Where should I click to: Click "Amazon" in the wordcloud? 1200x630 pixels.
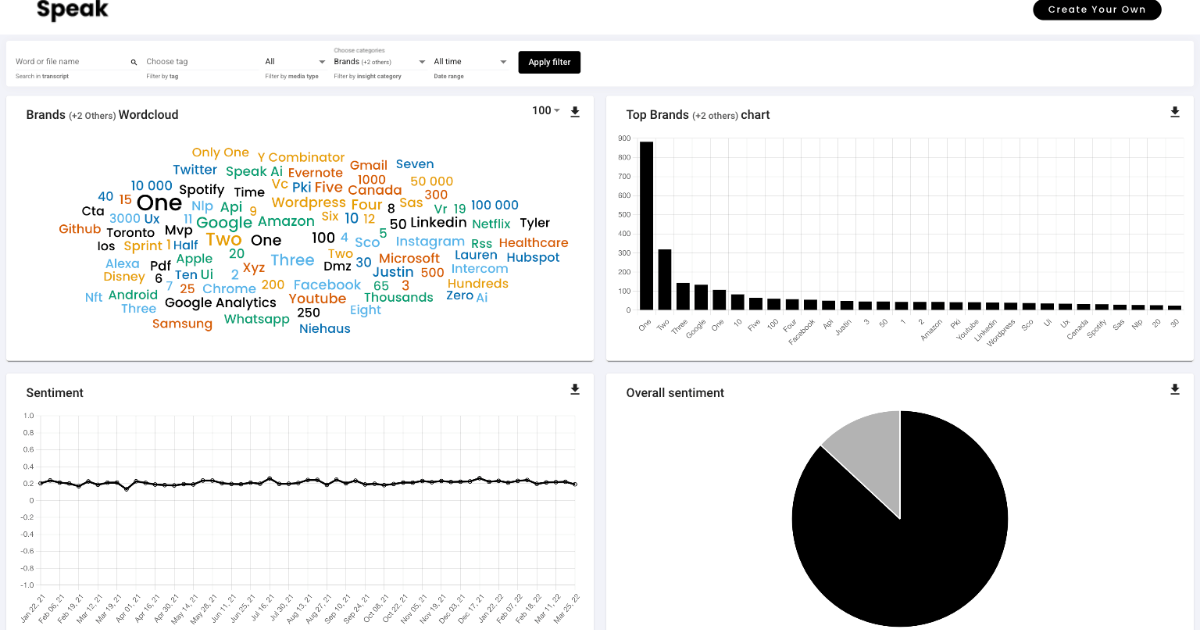286,222
